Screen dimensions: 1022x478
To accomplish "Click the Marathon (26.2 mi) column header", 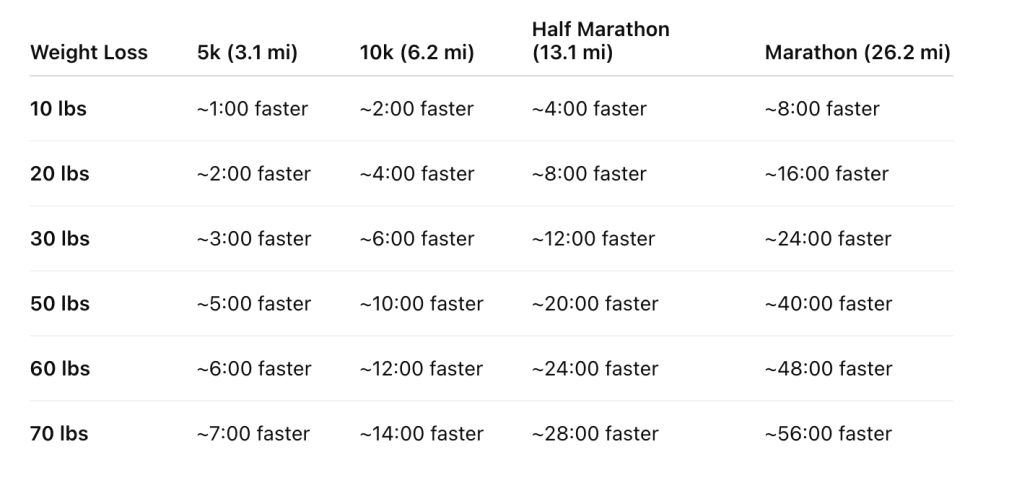I will tap(857, 53).
